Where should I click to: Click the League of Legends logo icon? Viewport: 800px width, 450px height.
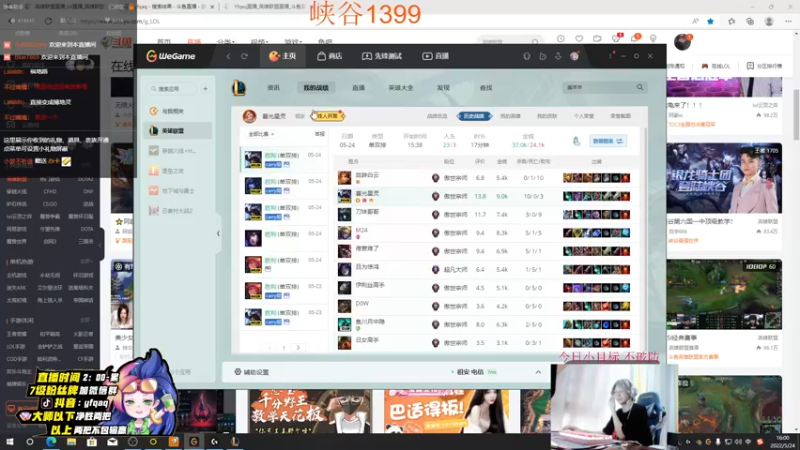pyautogui.click(x=239, y=88)
